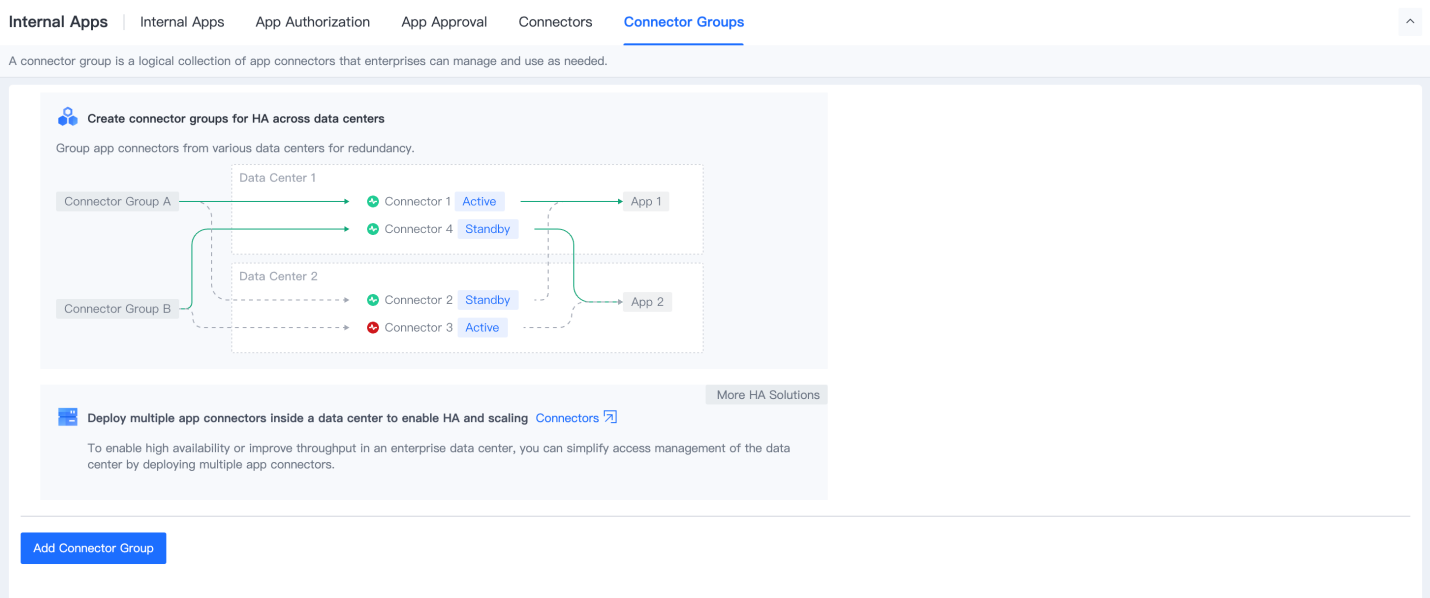Select the Connector Groups tab
This screenshot has width=1430, height=598.
(x=683, y=22)
